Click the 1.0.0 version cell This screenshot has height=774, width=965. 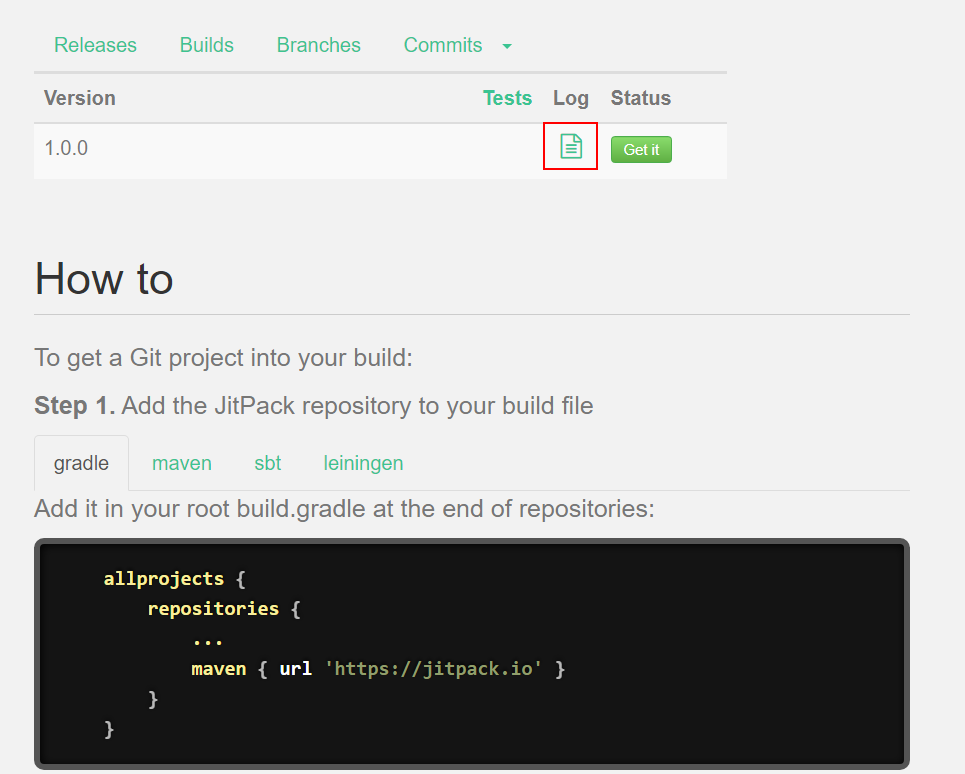(66, 148)
